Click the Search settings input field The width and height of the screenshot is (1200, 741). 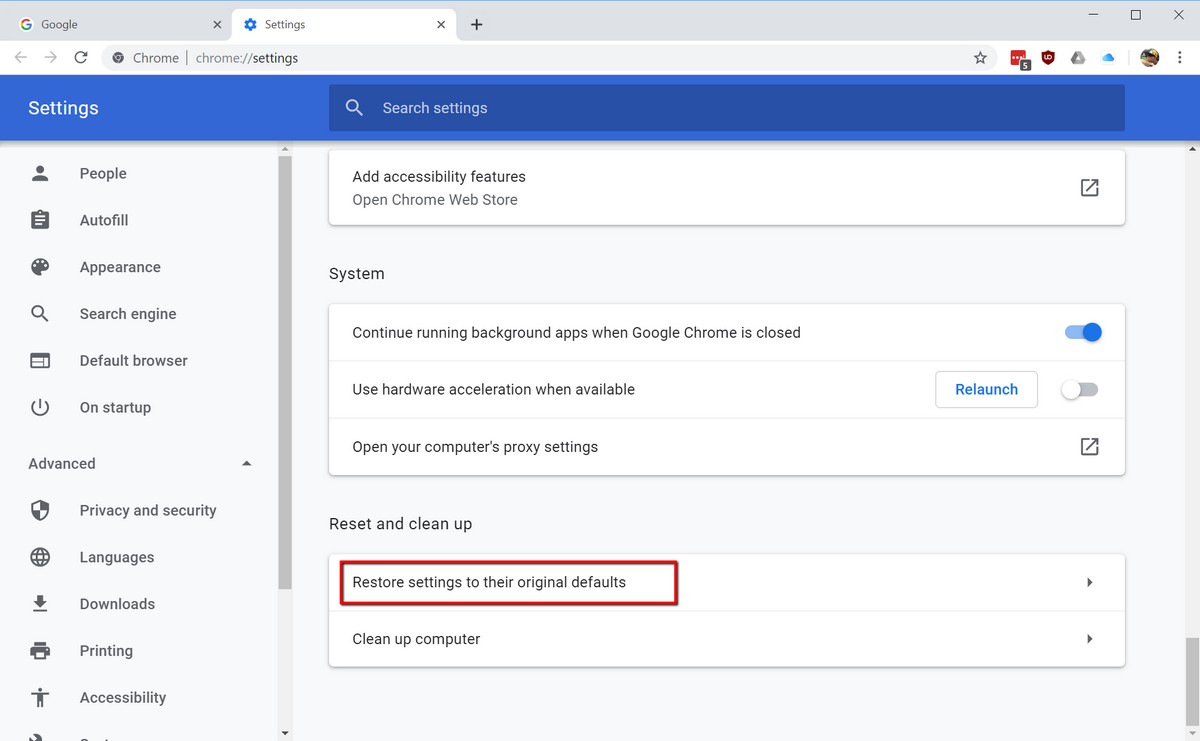[x=740, y=108]
